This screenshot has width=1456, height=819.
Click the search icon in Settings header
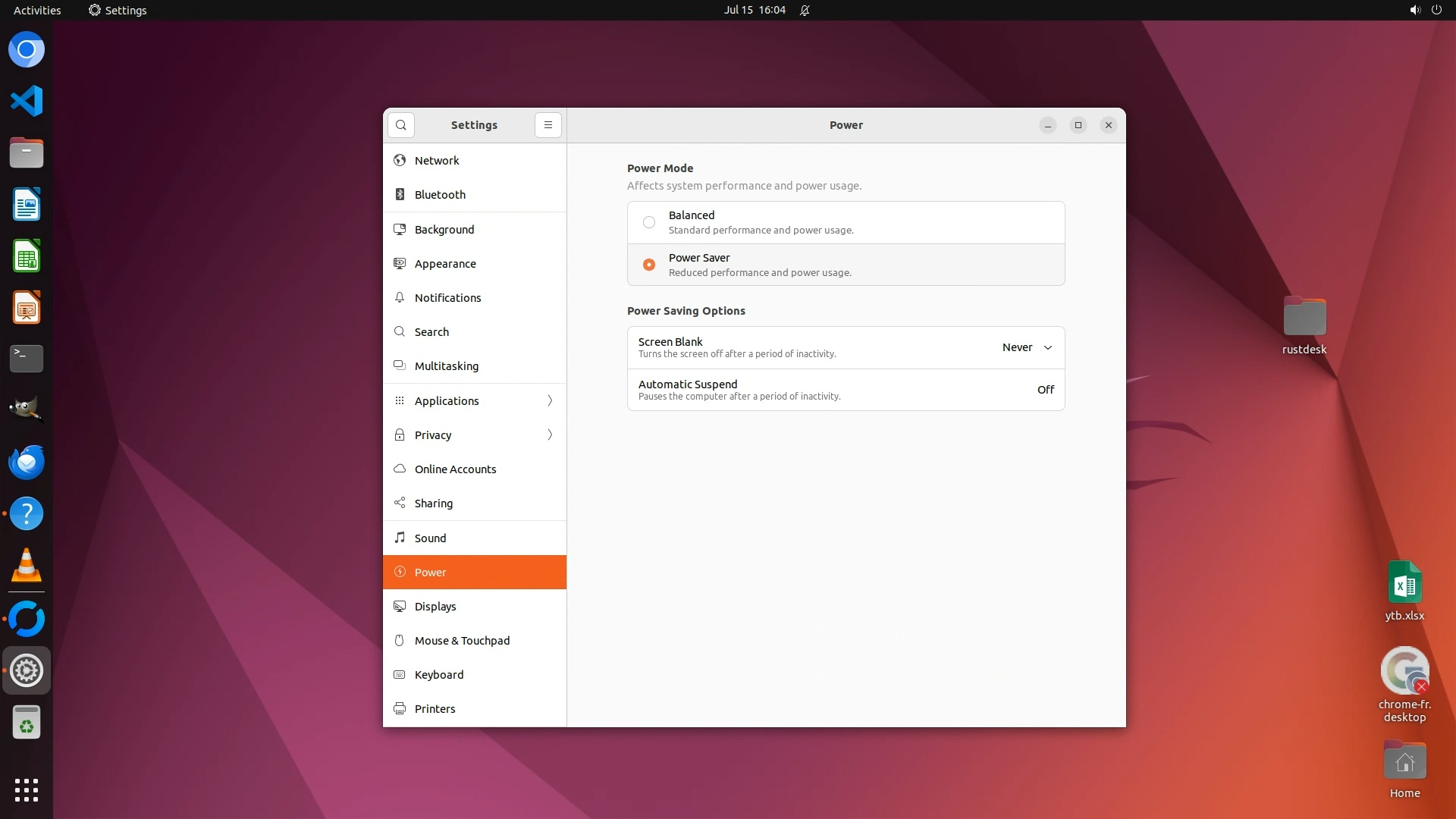pos(401,125)
